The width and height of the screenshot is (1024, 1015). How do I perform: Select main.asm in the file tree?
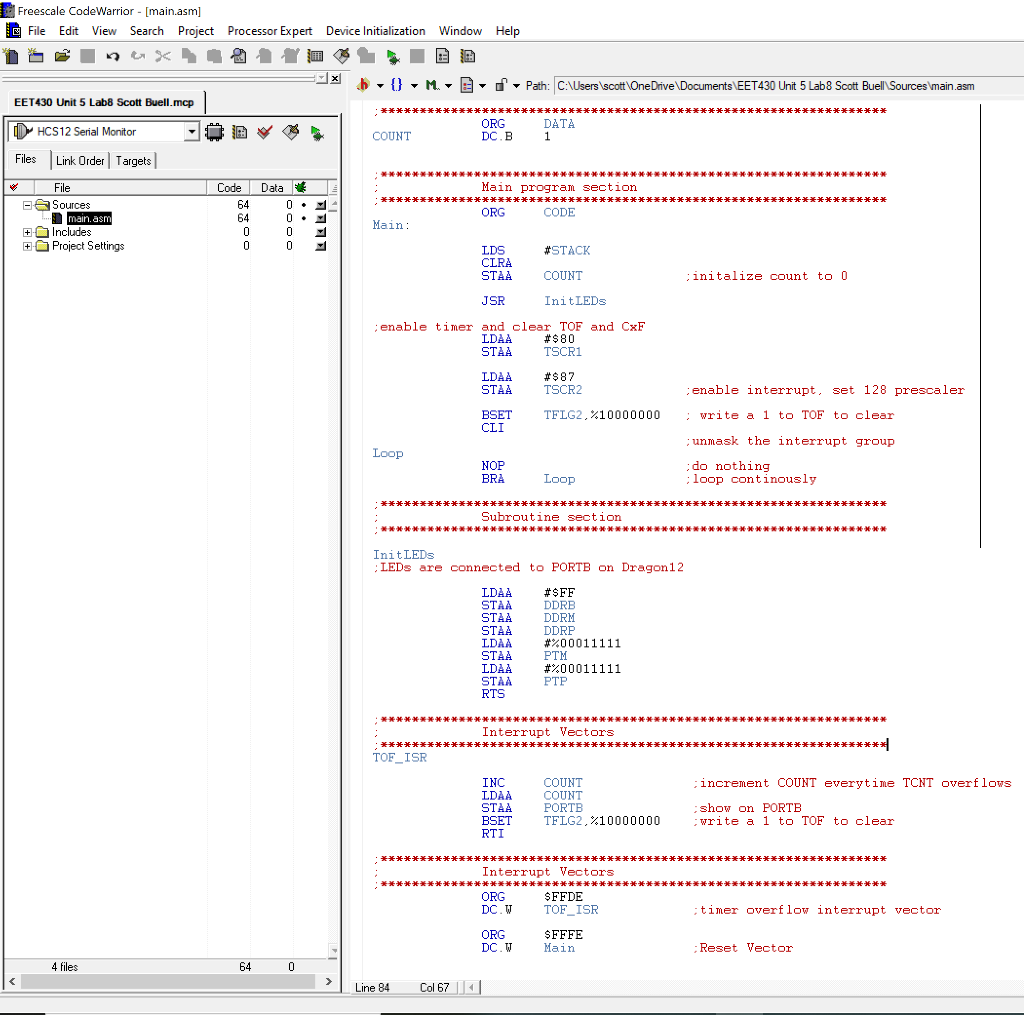[x=88, y=218]
